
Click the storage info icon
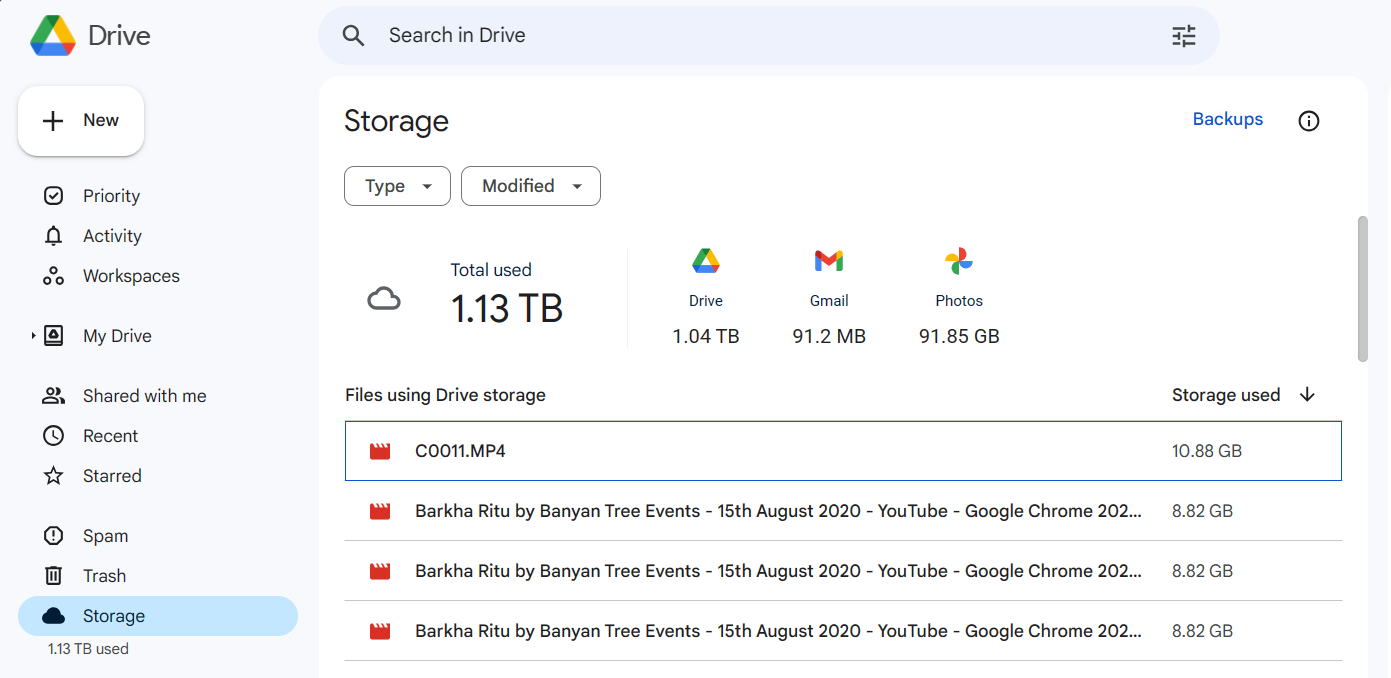(x=1308, y=121)
